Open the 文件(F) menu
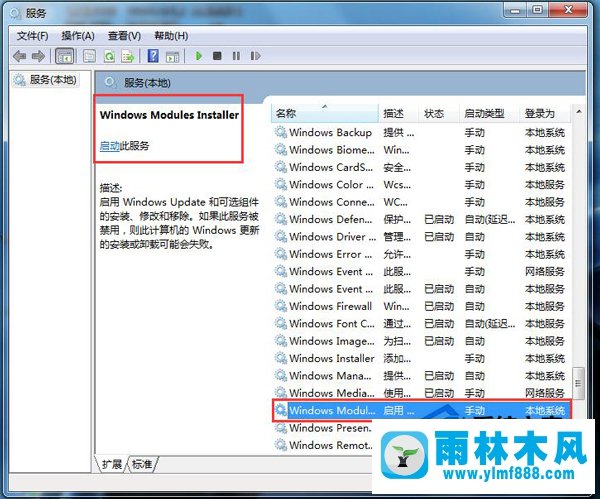 coord(33,36)
